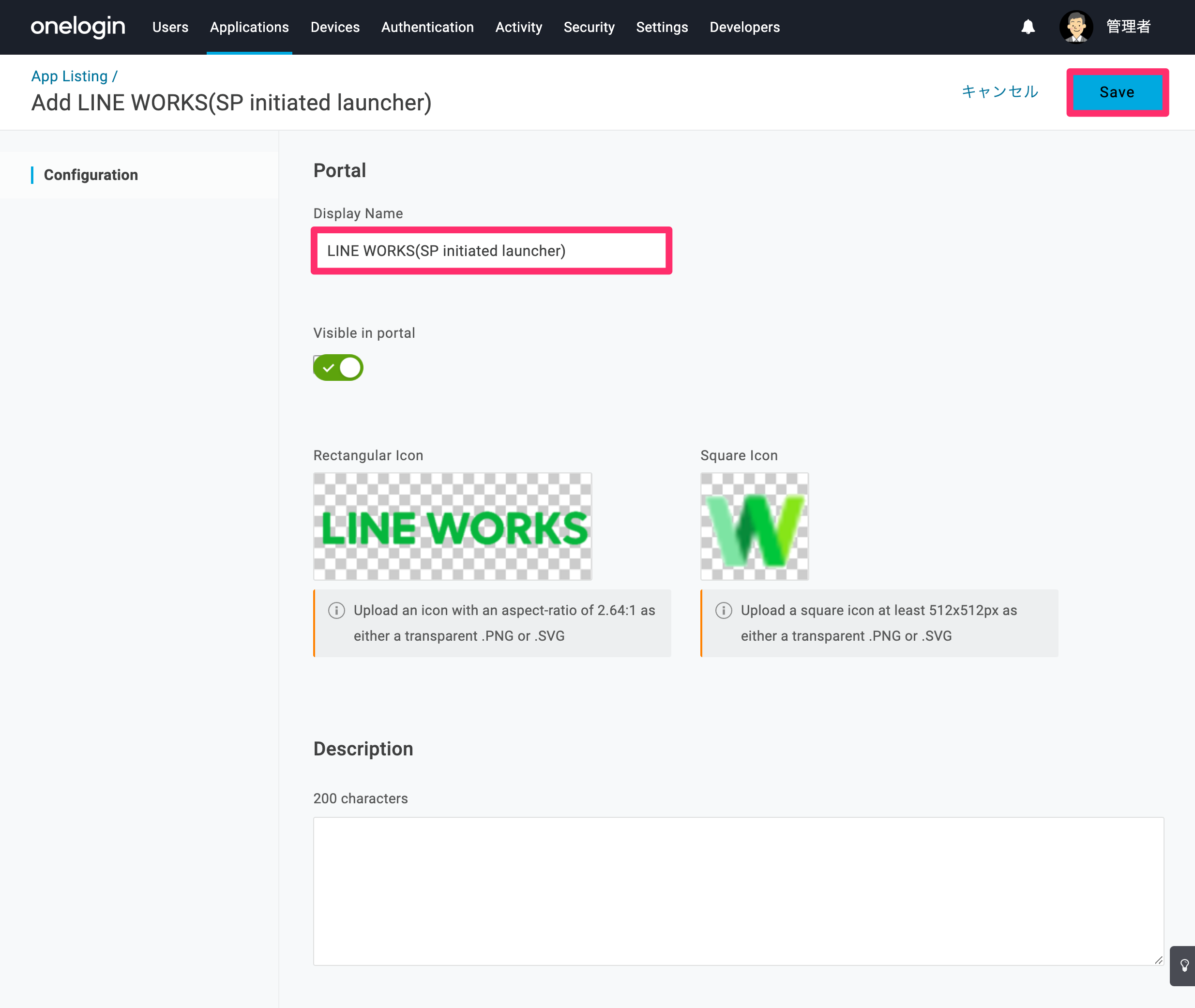Click the Description text area
This screenshot has width=1195, height=1008.
tap(739, 891)
